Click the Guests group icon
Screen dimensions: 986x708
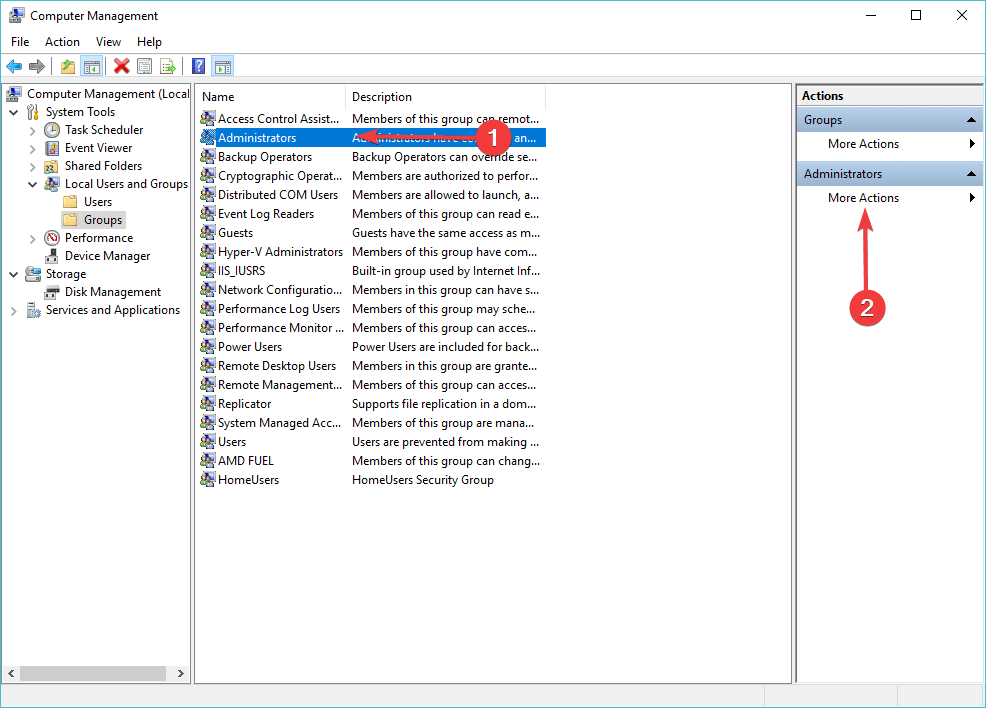[x=208, y=233]
